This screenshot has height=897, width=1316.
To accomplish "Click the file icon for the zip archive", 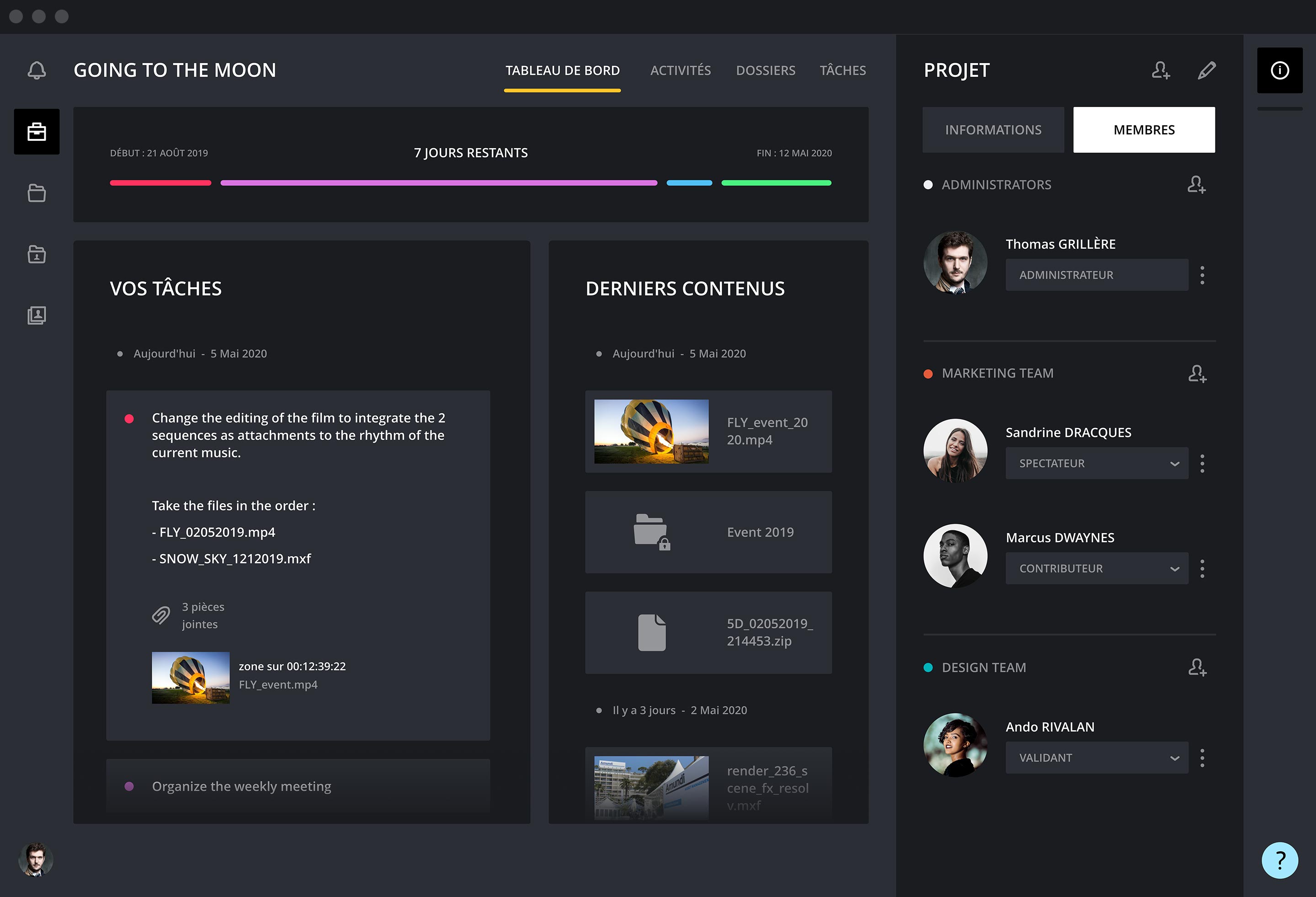I will coord(652,633).
